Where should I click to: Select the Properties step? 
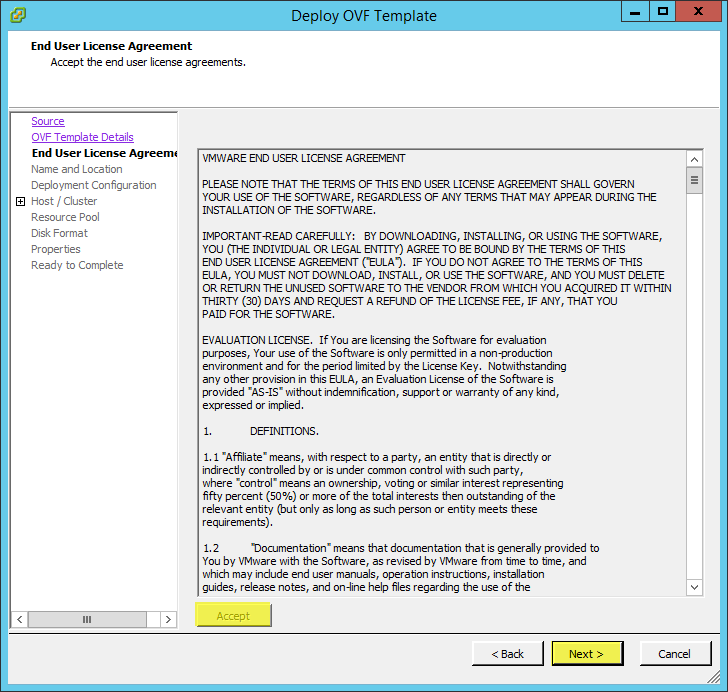tap(55, 249)
